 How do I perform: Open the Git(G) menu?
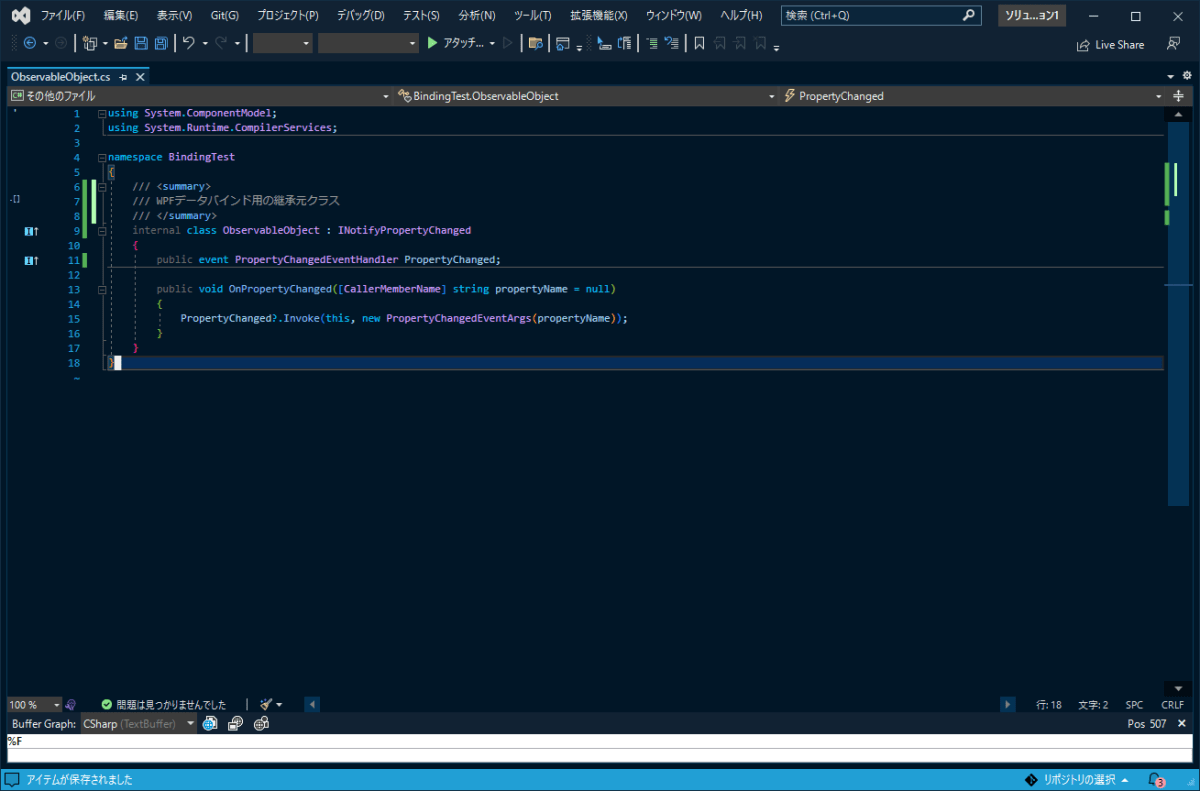coord(225,16)
